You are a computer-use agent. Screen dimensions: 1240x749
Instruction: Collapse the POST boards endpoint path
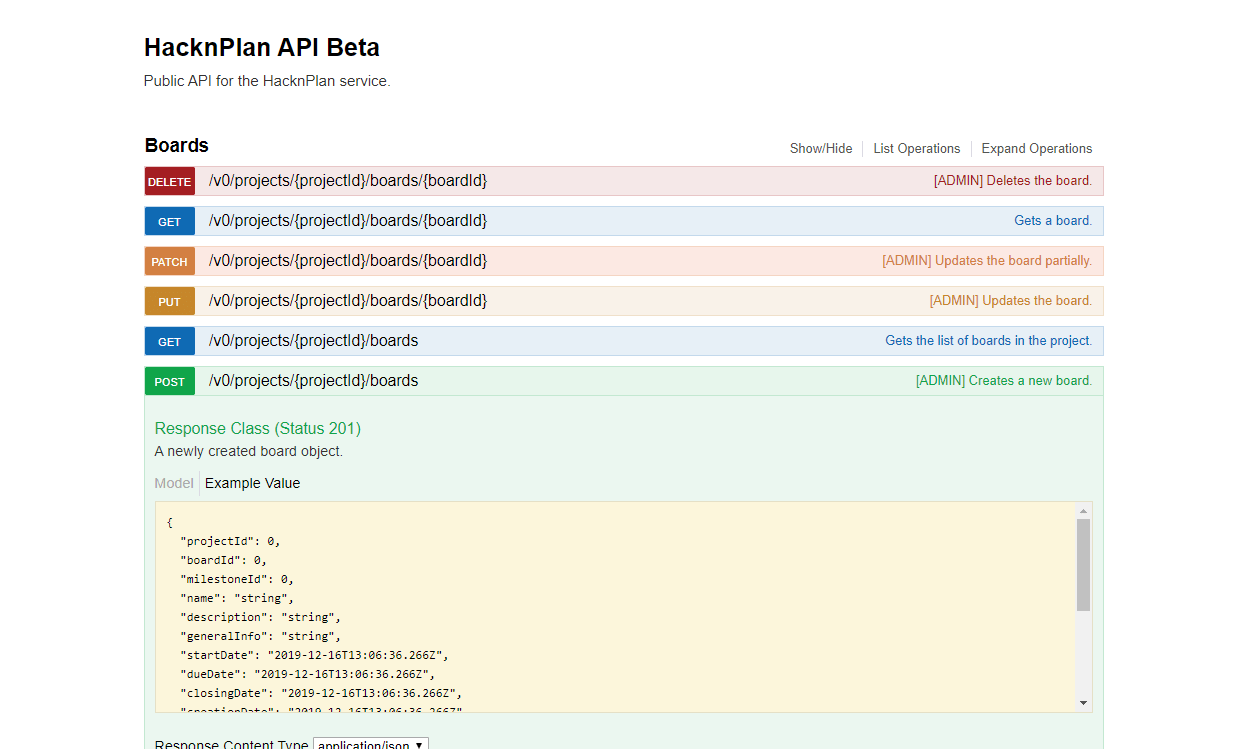[x=313, y=381]
